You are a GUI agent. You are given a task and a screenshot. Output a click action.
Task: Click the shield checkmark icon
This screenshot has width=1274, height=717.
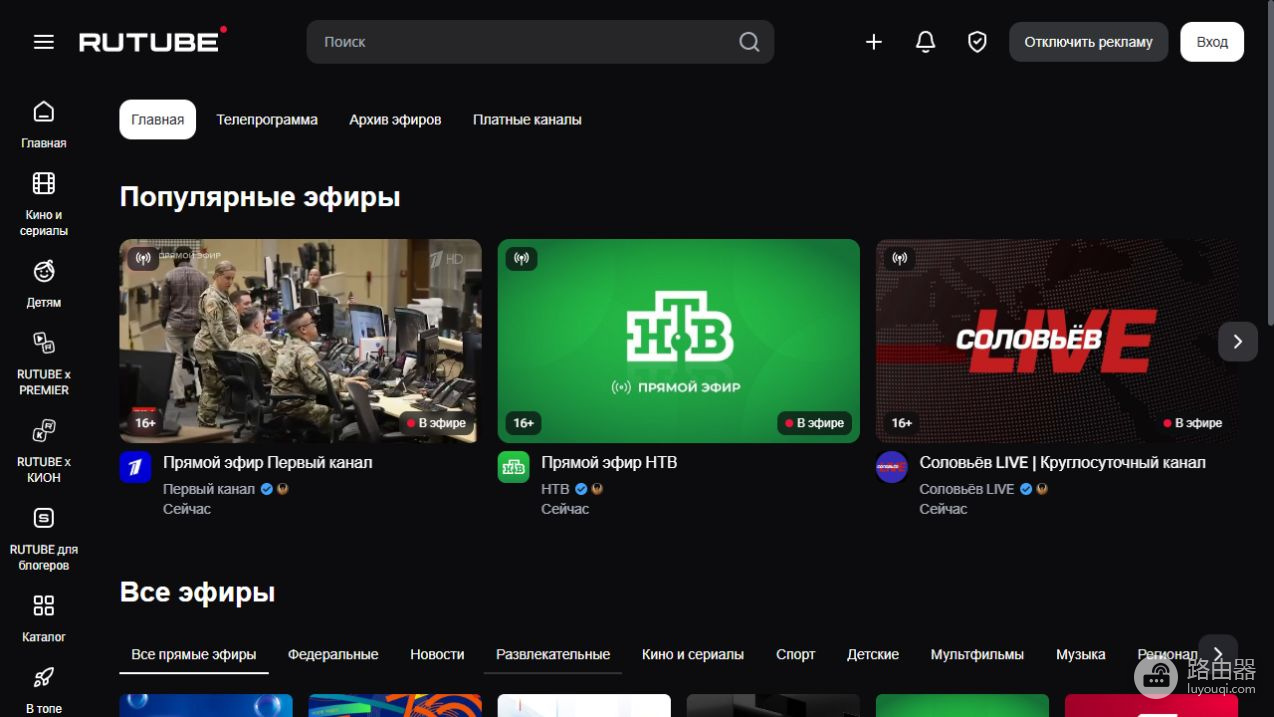[x=978, y=42]
